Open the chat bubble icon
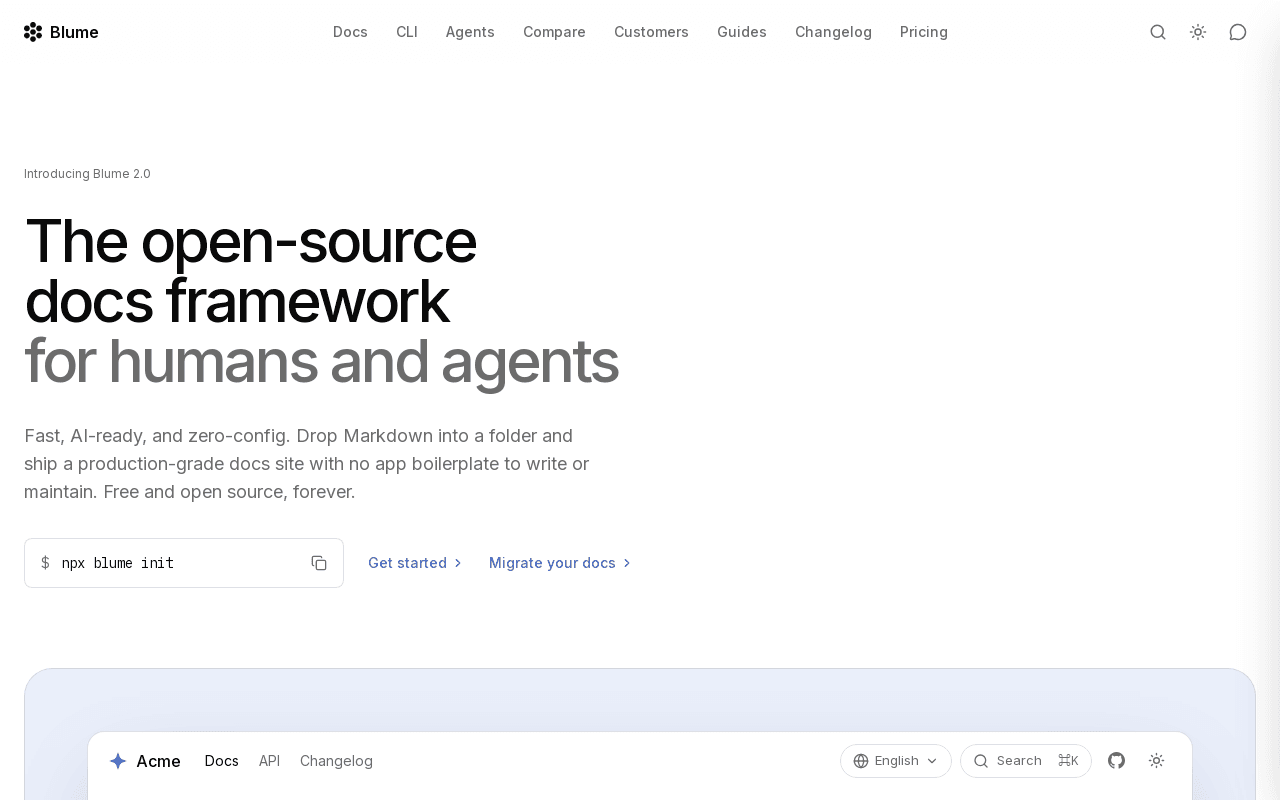Viewport: 1280px width, 800px height. pyautogui.click(x=1238, y=32)
